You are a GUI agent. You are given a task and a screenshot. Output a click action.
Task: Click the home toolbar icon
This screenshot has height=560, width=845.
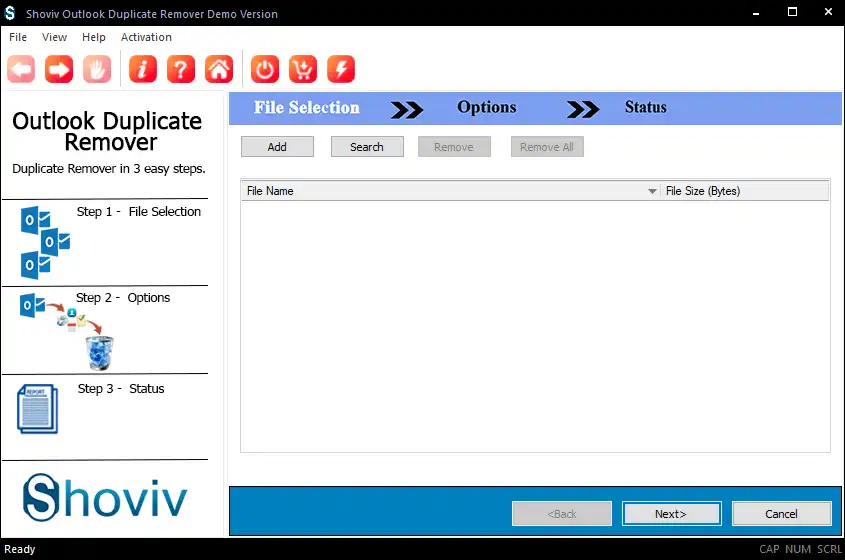219,69
